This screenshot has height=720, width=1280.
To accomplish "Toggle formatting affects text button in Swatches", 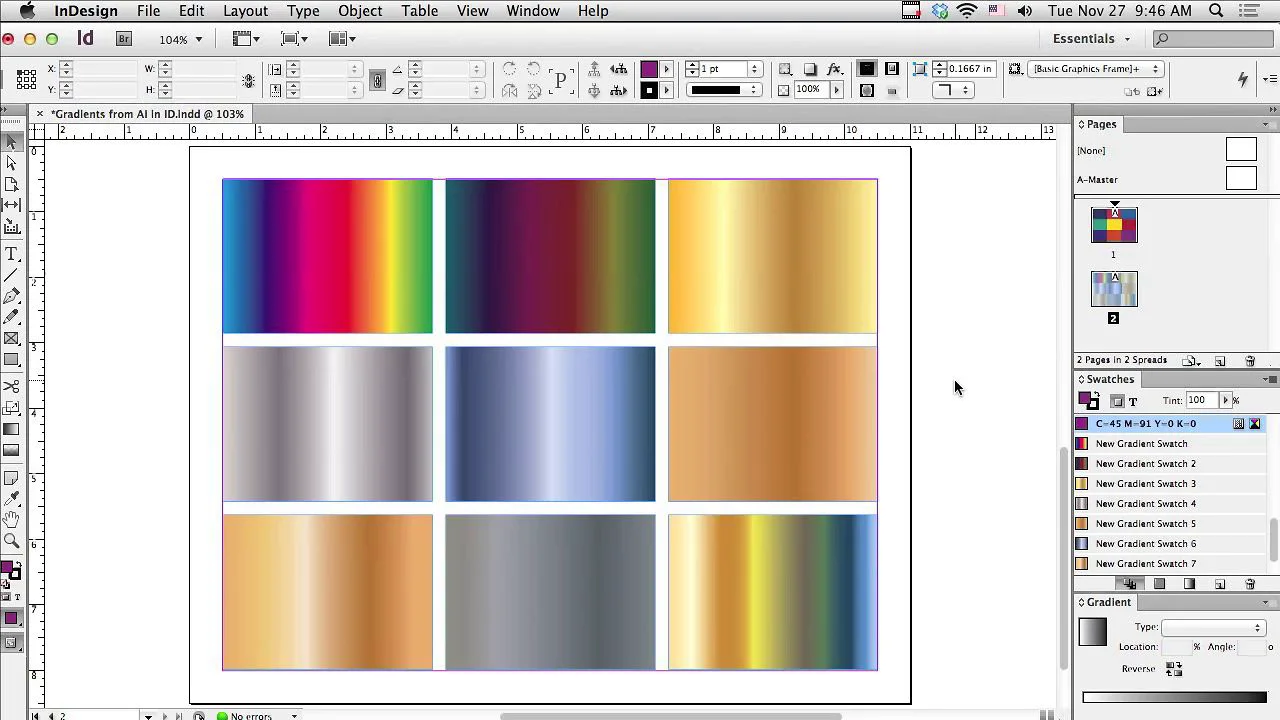I will pos(1133,401).
